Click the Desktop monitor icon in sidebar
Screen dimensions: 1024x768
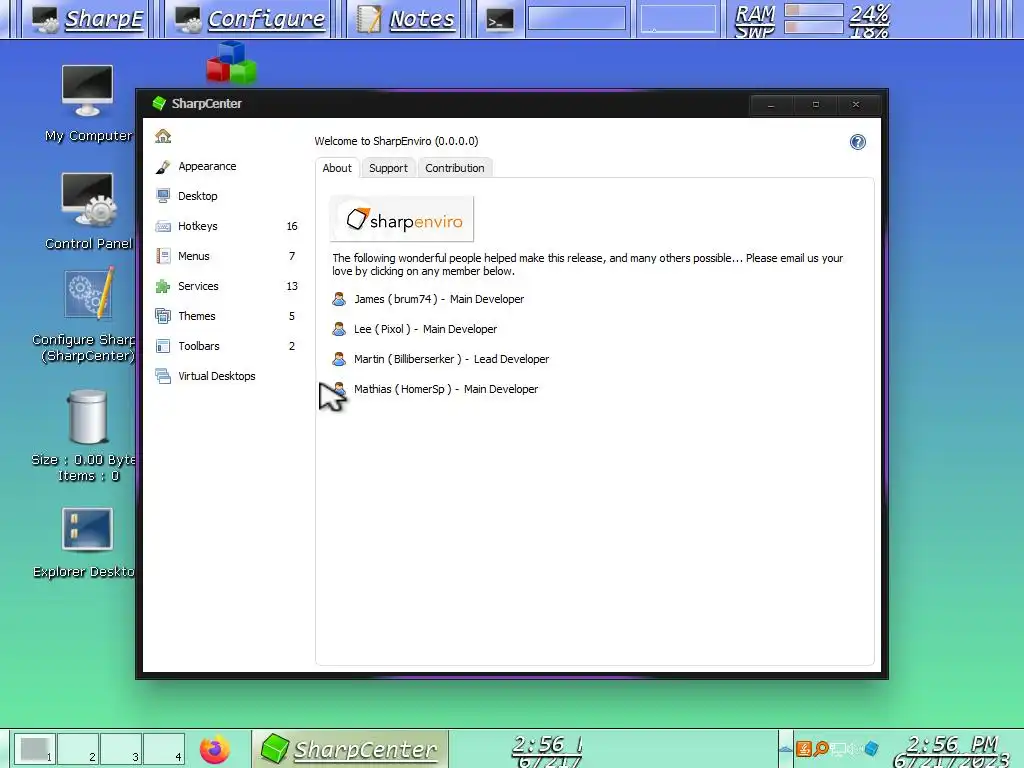tap(163, 196)
